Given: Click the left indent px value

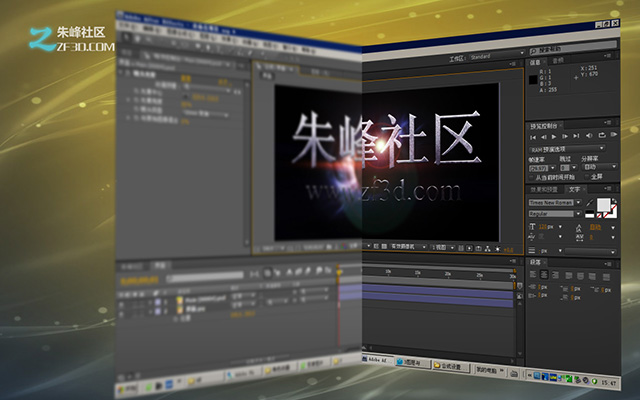Looking at the screenshot, I should [543, 287].
